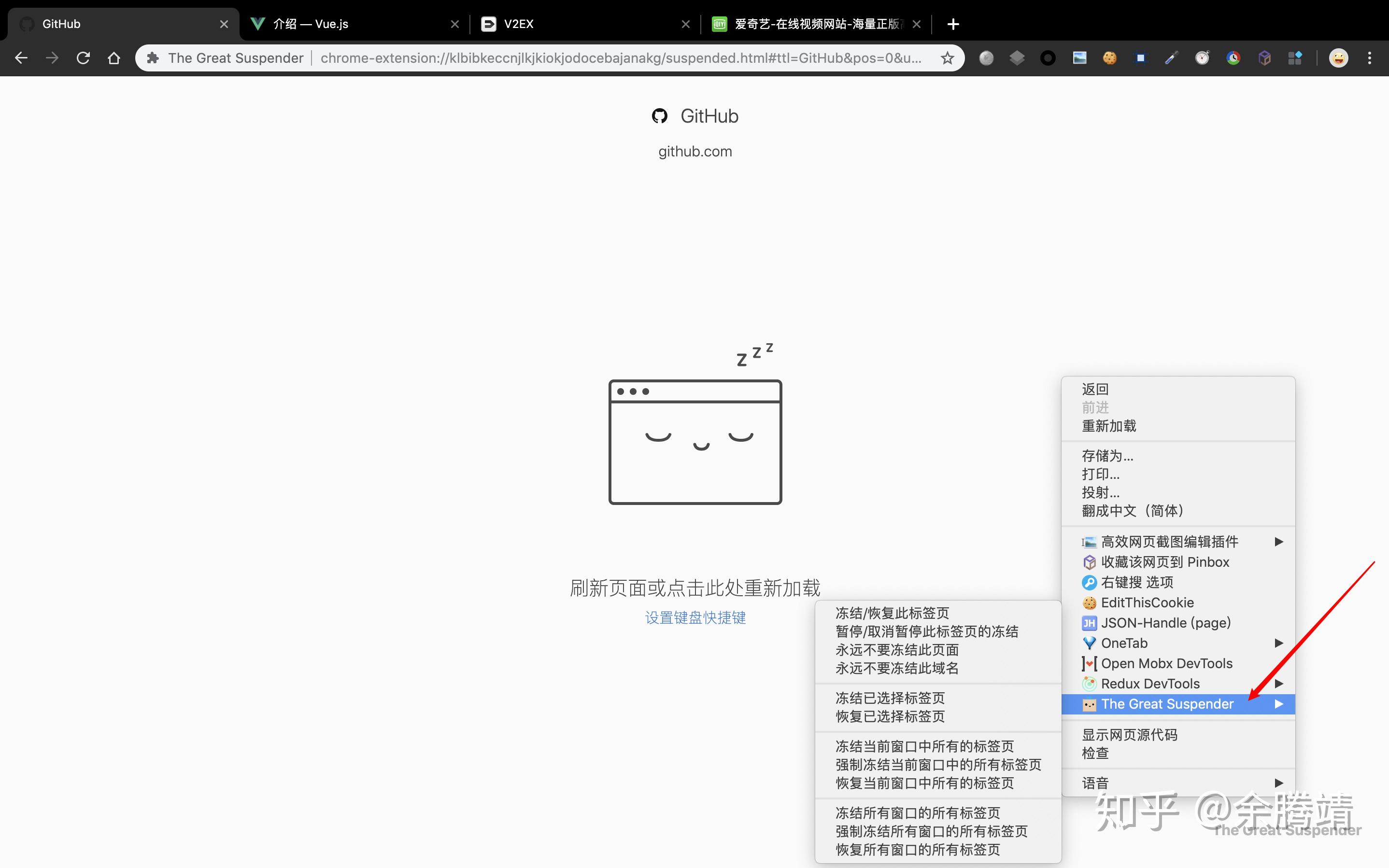Select 冻结/恢复此标签页 menu item
Screen dimensions: 1389x868
pos(892,613)
